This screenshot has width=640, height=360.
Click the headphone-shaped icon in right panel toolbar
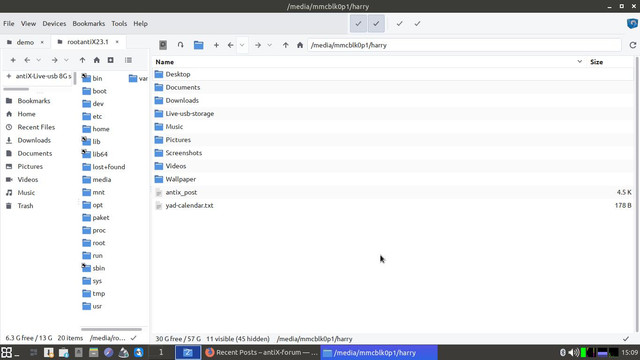pyautogui.click(x=180, y=45)
